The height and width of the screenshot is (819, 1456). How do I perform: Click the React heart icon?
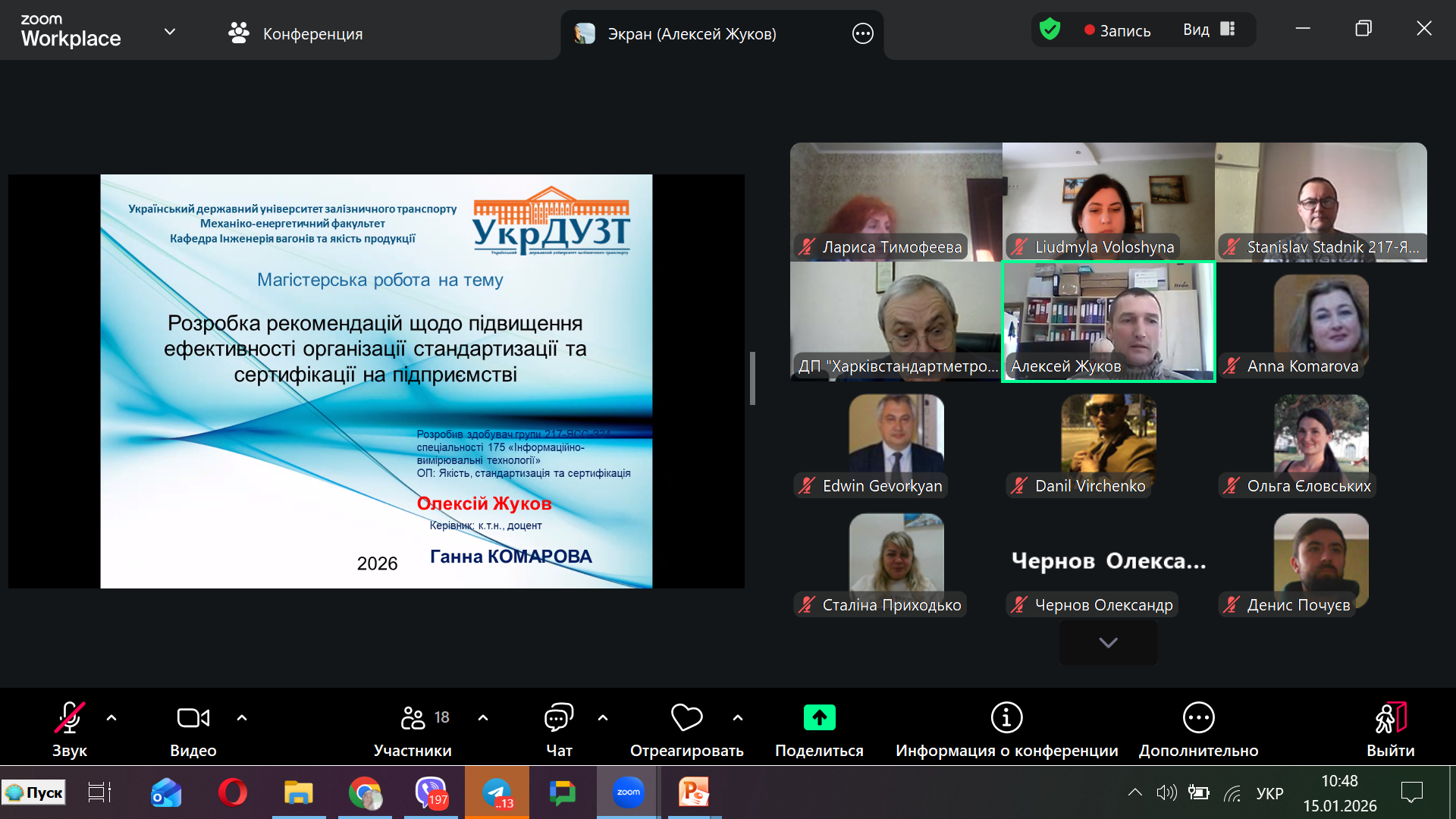(x=686, y=718)
